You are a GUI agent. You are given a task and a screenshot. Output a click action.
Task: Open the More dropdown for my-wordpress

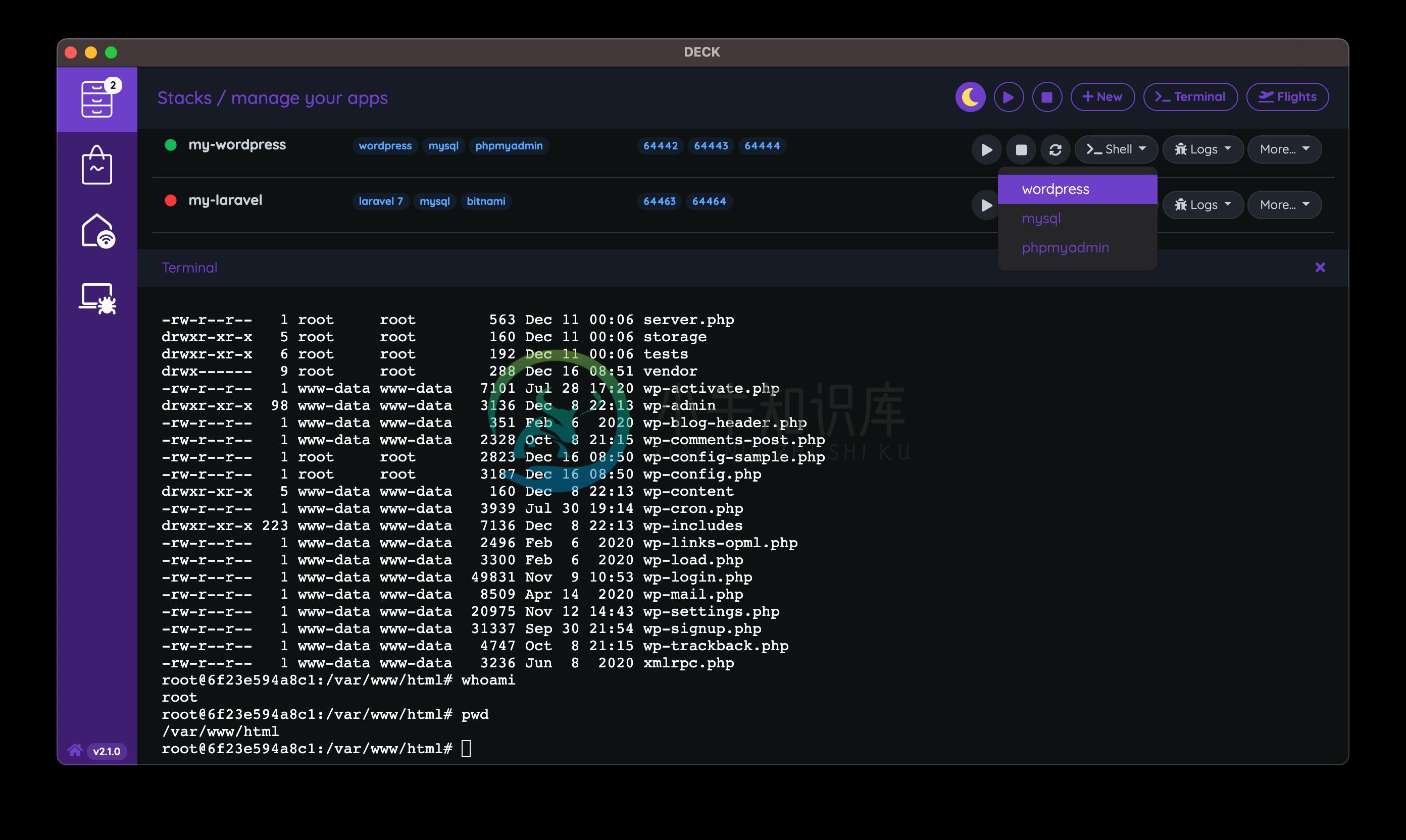(x=1284, y=149)
